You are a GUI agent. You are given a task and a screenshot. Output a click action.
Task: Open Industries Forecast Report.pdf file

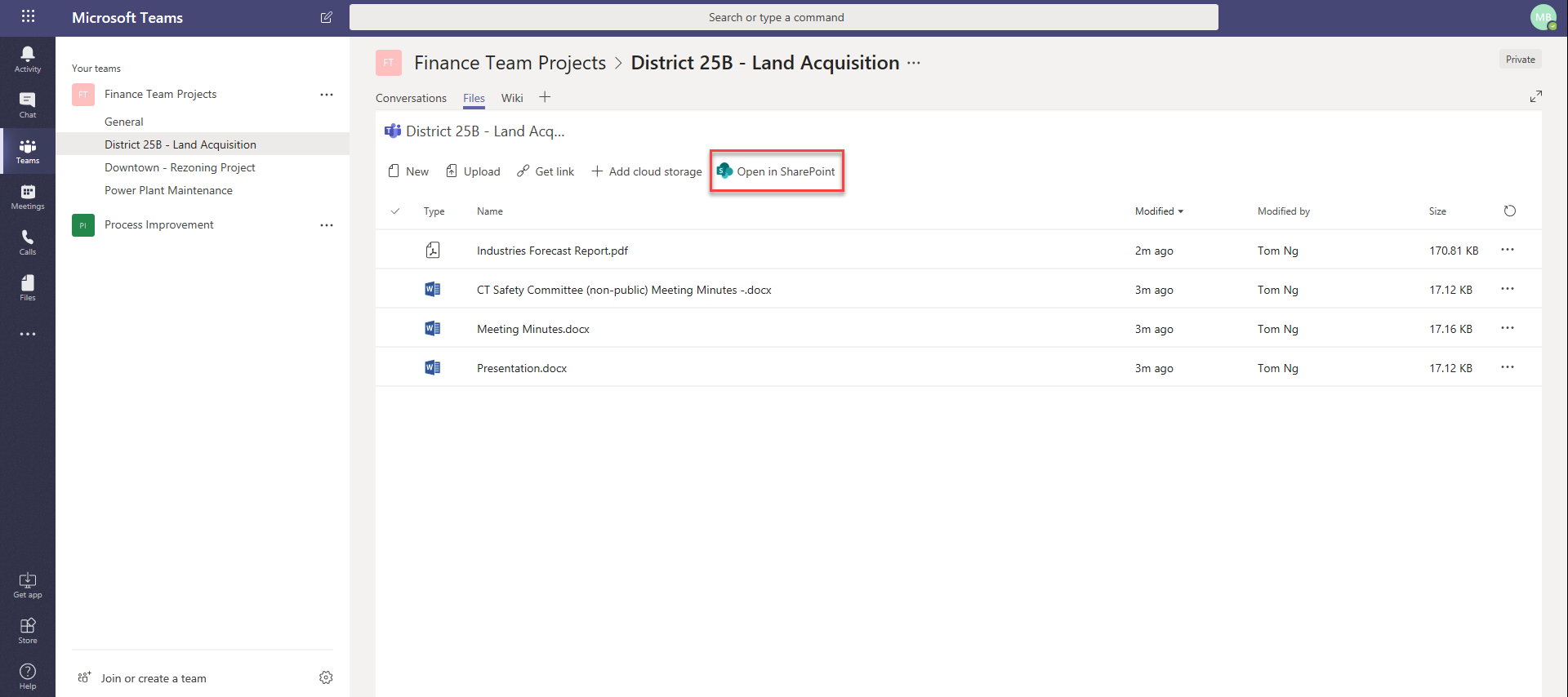tap(552, 251)
